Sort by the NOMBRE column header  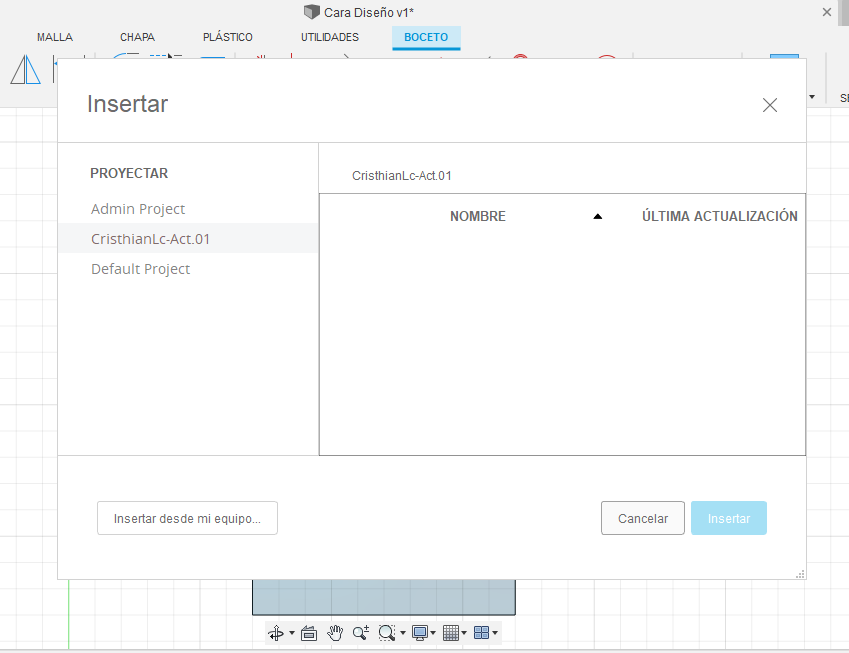pos(478,217)
